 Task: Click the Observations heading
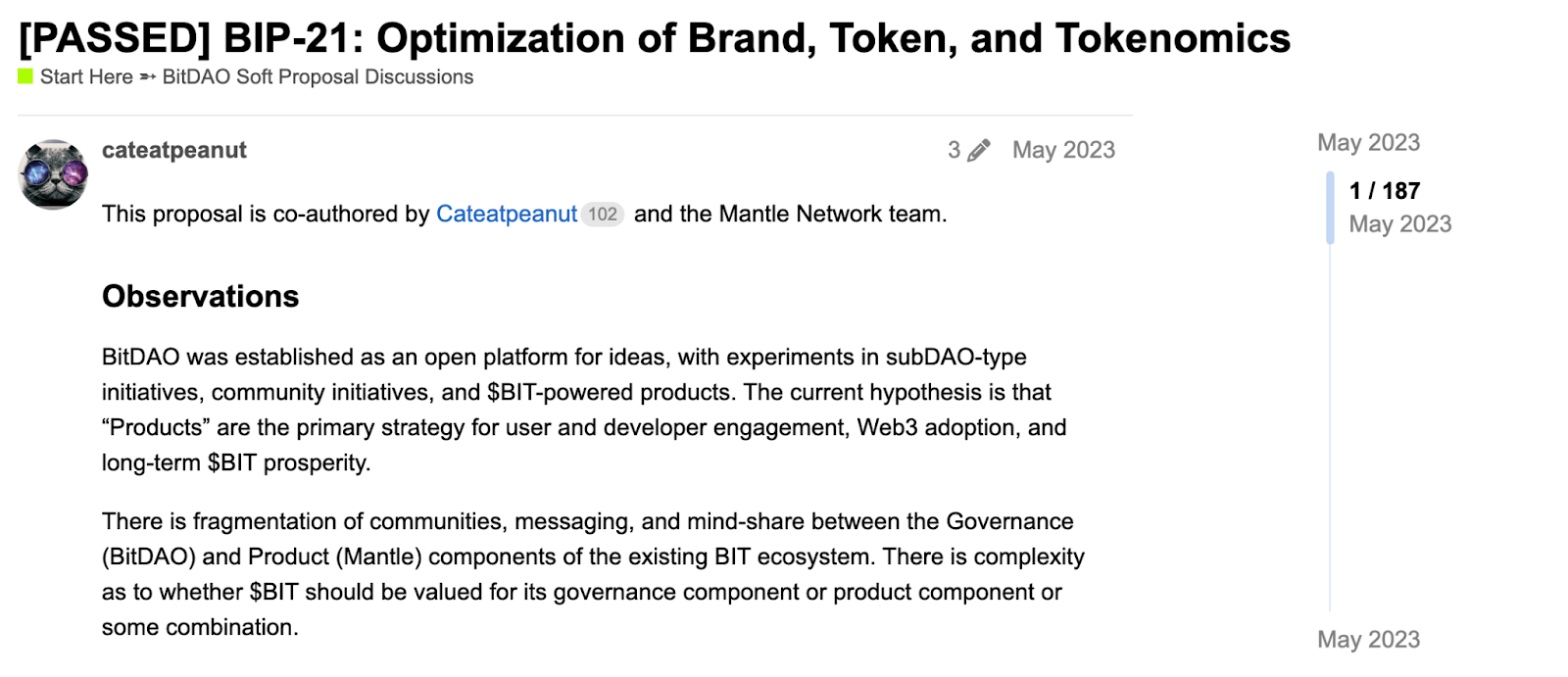201,296
